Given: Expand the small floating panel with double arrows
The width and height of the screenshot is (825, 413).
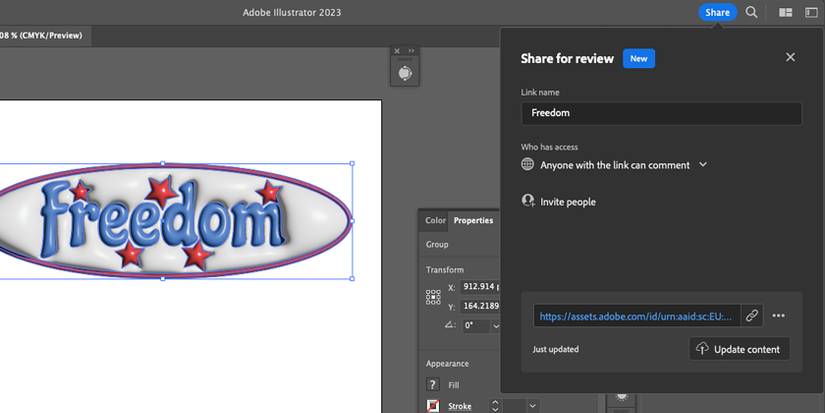Looking at the screenshot, I should 411,51.
